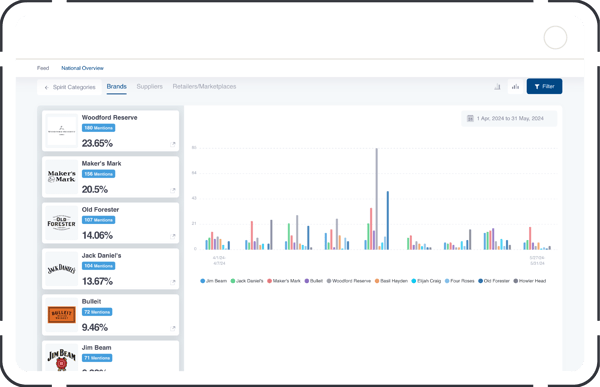Go back to Spirit Categories
Viewport: 600px width, 387px height.
click(70, 87)
